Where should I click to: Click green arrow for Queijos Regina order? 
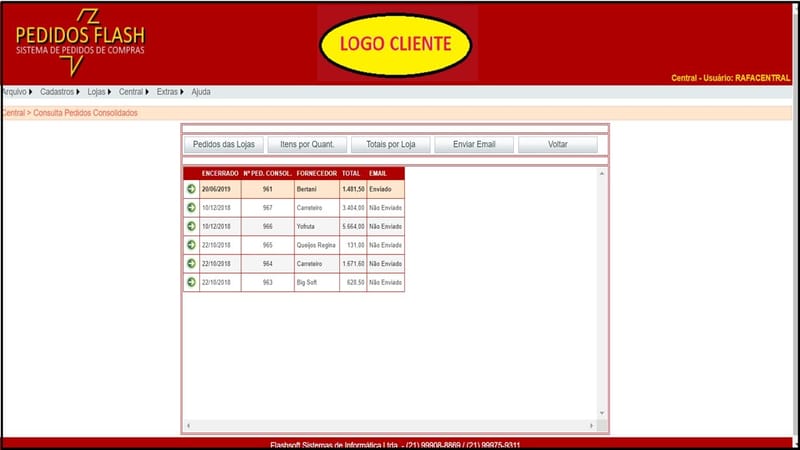[191, 244]
